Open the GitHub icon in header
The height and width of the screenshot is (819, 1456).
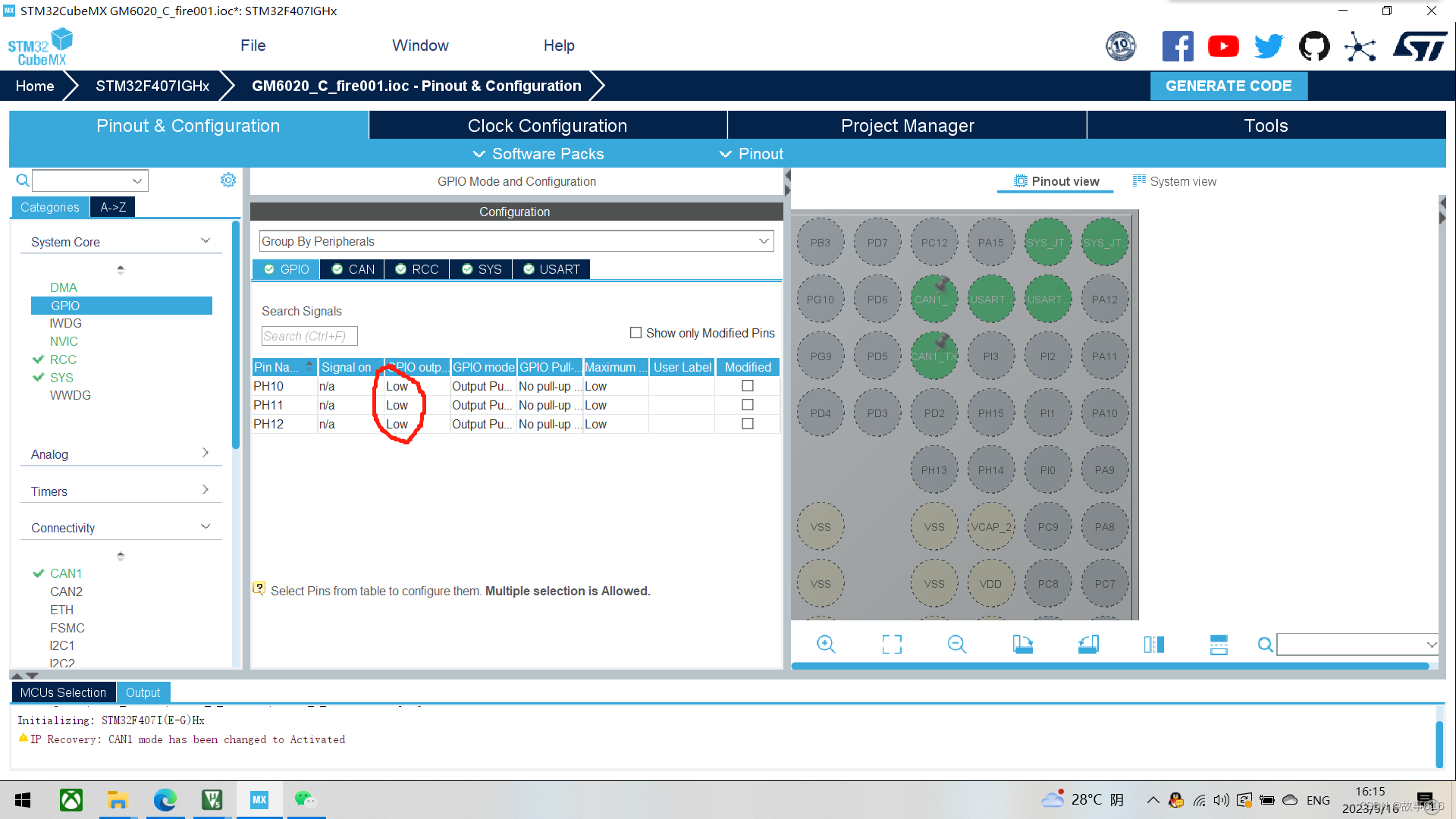tap(1314, 46)
